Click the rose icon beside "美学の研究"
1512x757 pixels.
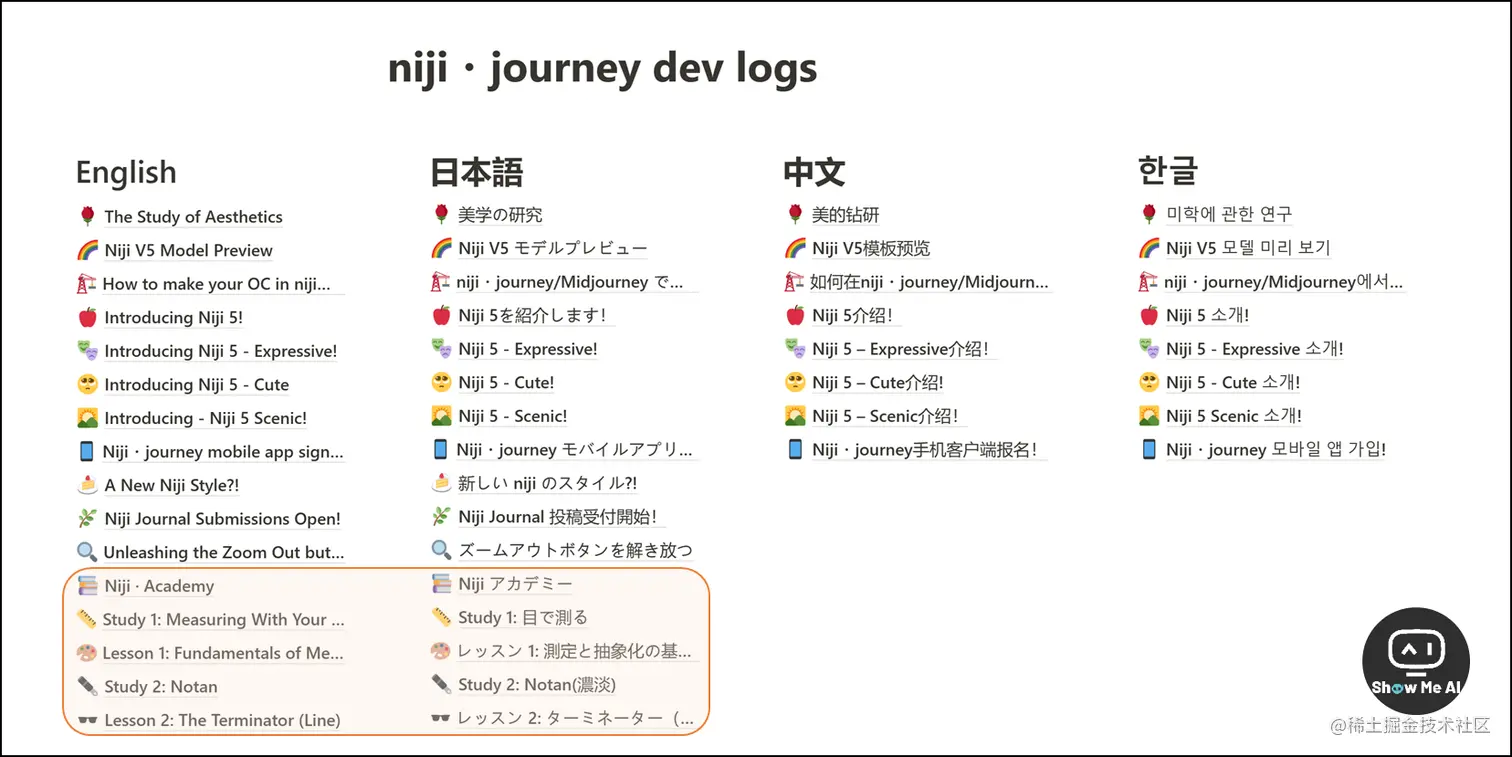click(x=441, y=215)
